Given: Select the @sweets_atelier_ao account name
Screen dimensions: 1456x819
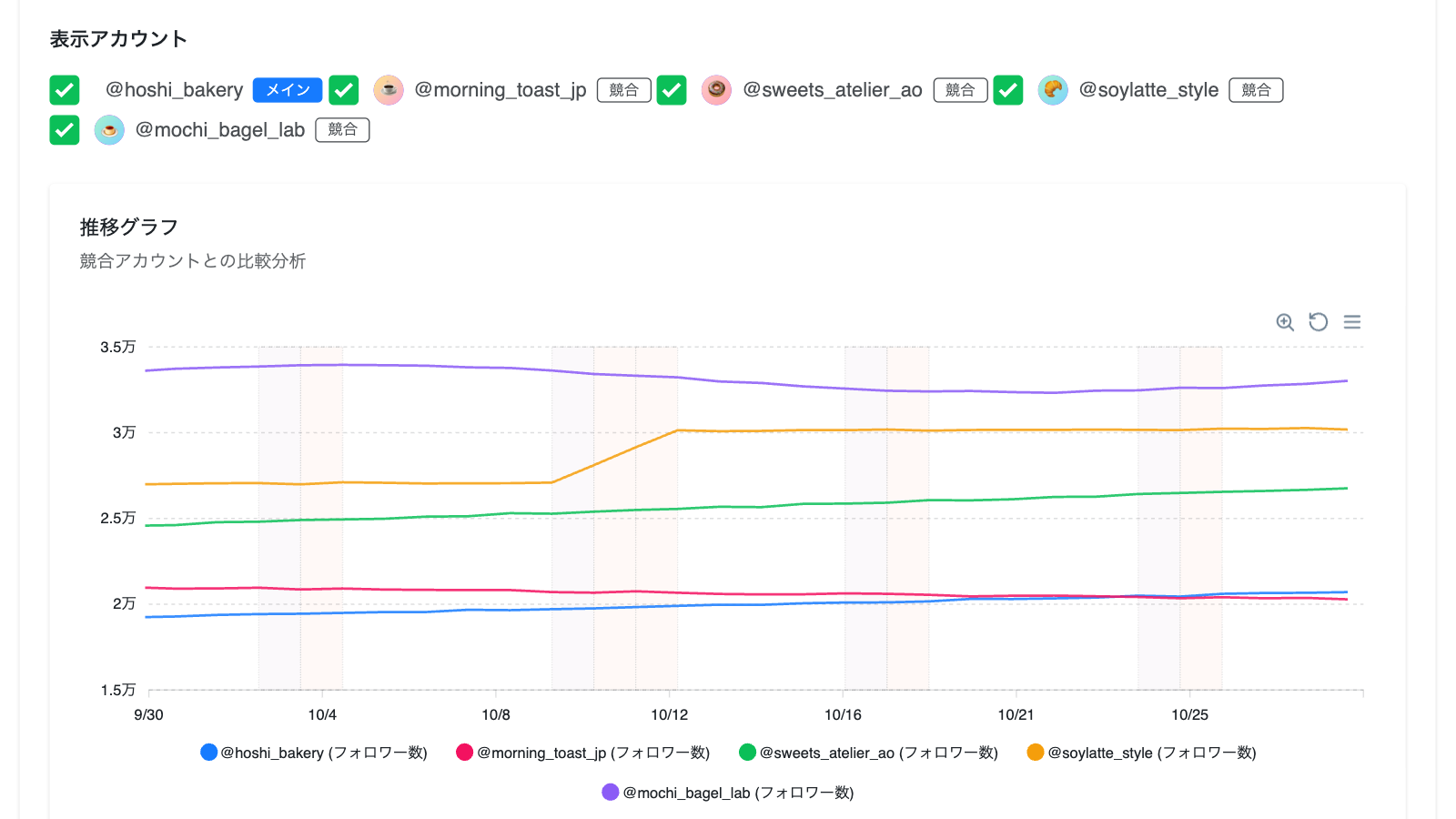Looking at the screenshot, I should pos(833,90).
